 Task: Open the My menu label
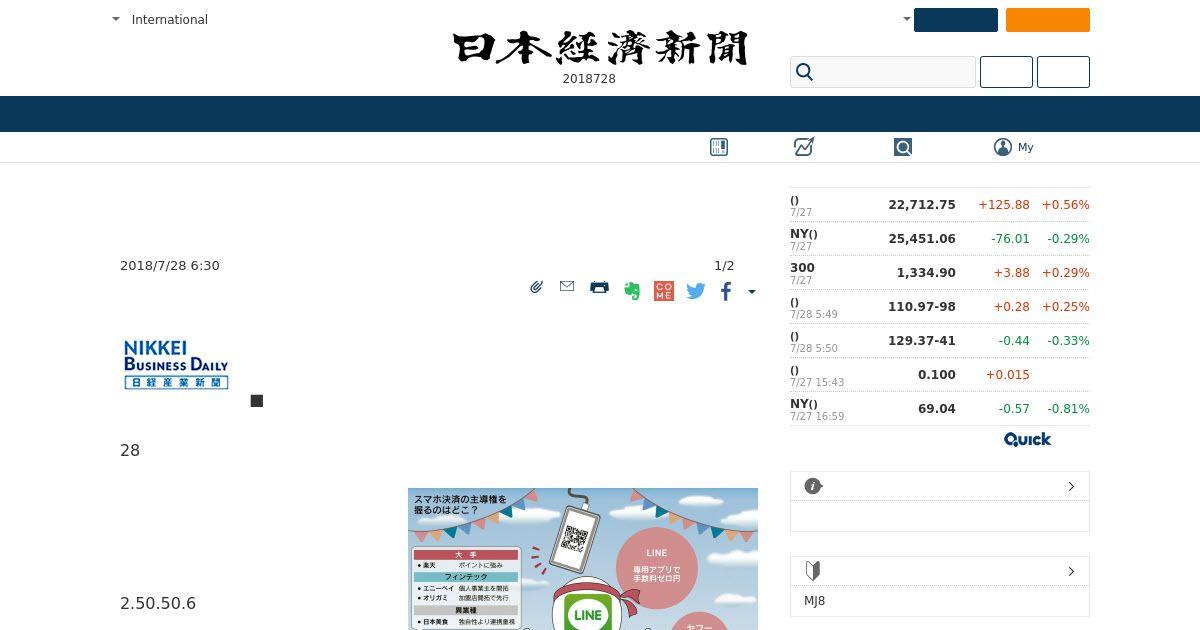click(x=1026, y=147)
